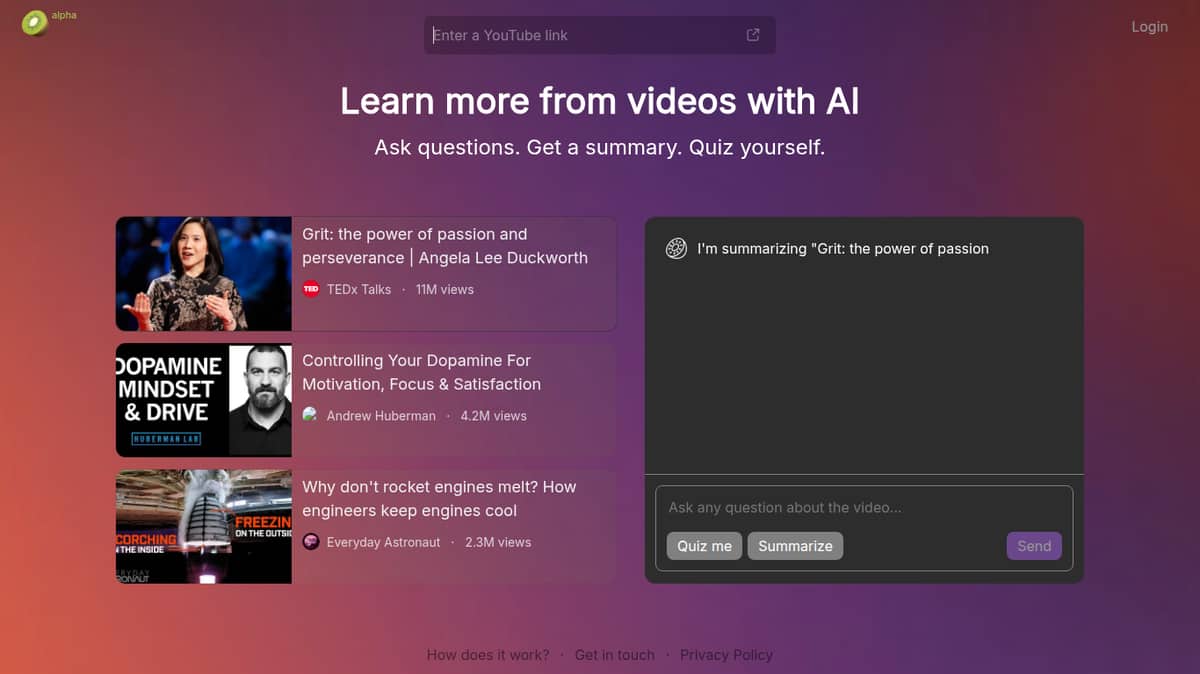
Task: Click the Andrew Huberman channel avatar
Action: [311, 415]
